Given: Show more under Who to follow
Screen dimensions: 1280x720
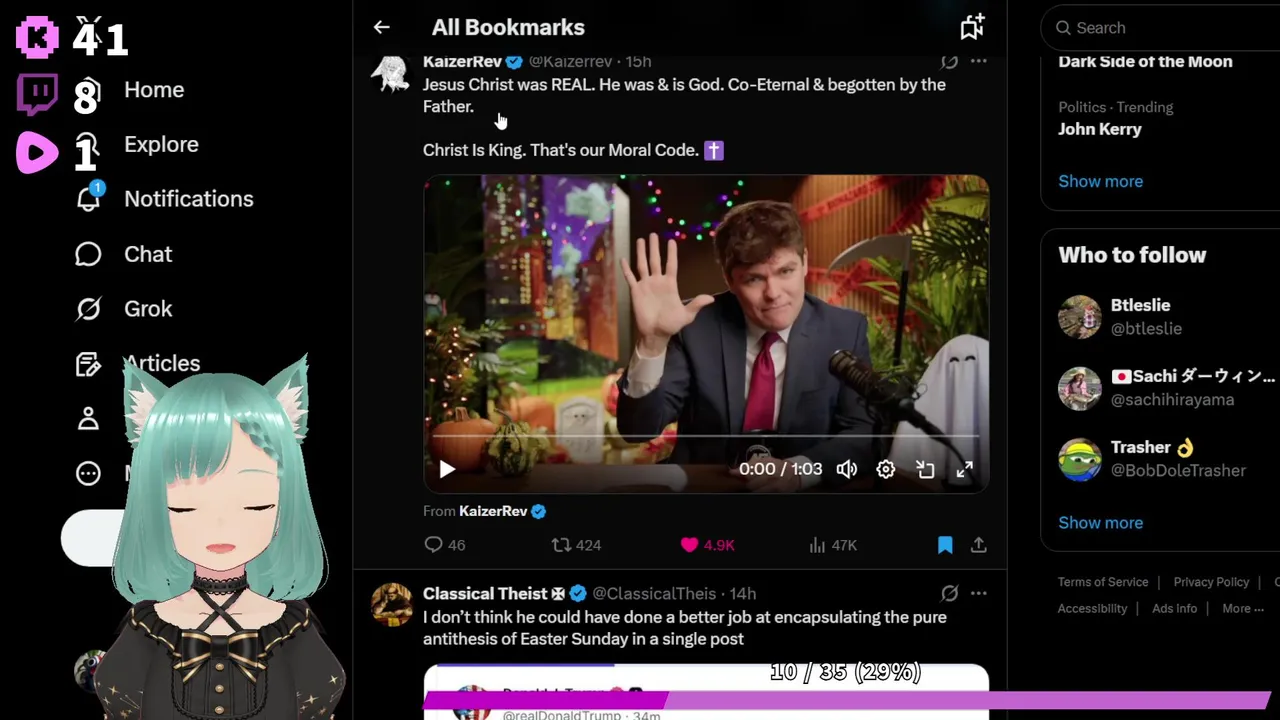Looking at the screenshot, I should pos(1100,523).
